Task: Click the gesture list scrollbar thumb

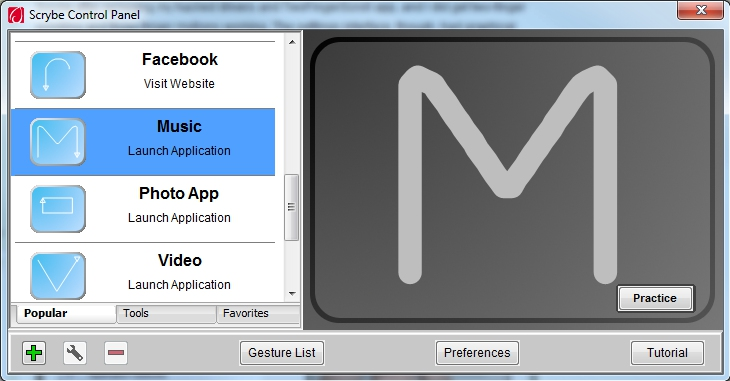Action: tap(291, 207)
